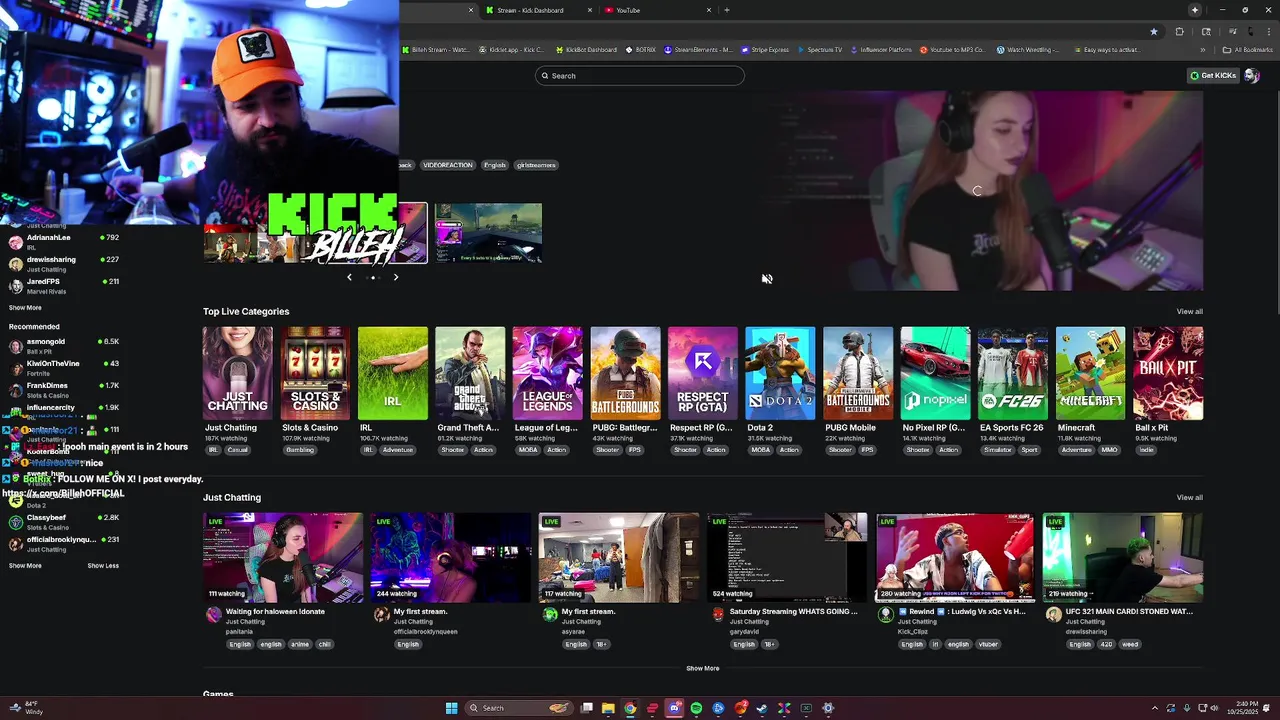Screen dimensions: 1280x720
Task: Open the weather widget showing Windy
Action: [25, 708]
